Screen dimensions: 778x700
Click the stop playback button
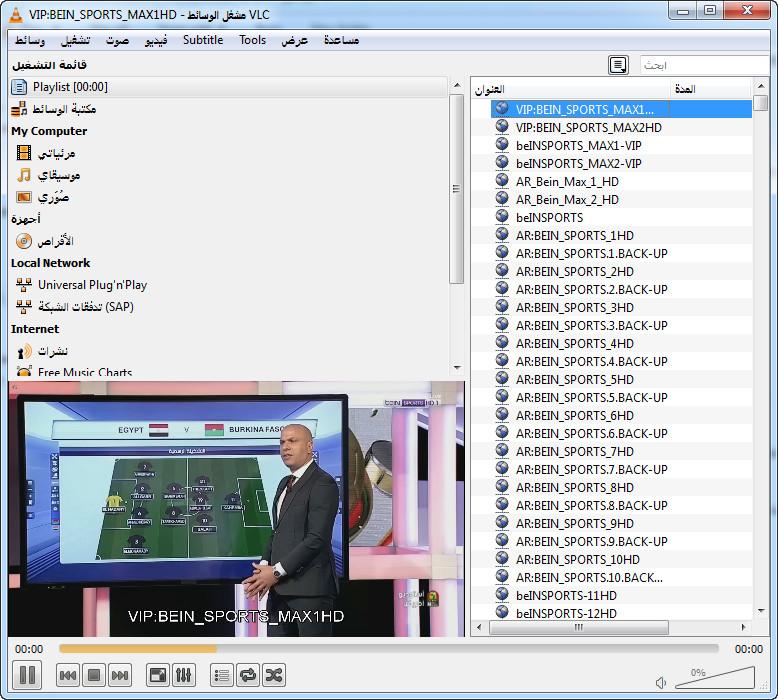point(93,675)
